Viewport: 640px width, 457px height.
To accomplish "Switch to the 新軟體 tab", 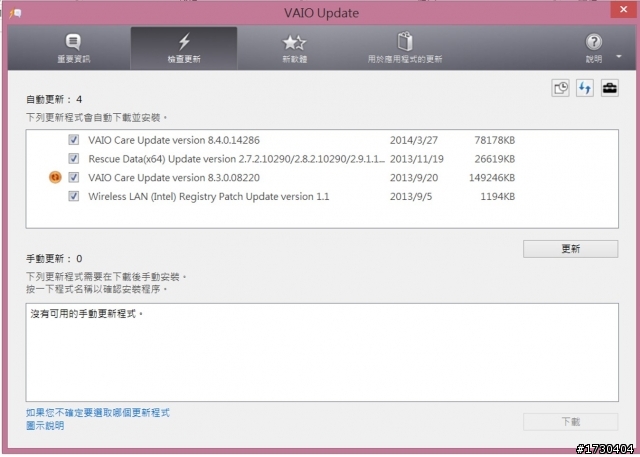I will click(x=294, y=48).
